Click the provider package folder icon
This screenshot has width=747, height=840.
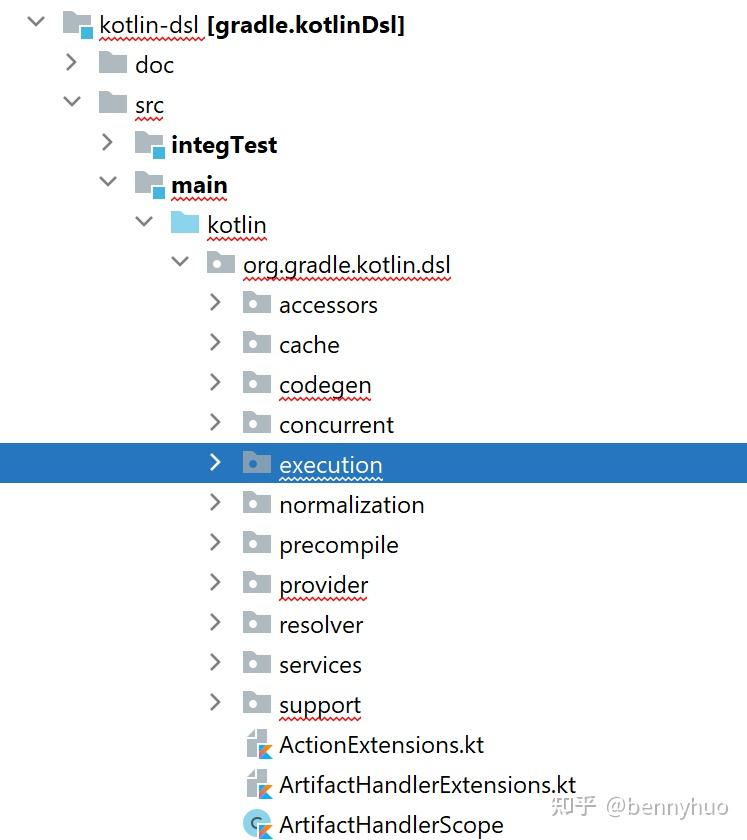258,583
